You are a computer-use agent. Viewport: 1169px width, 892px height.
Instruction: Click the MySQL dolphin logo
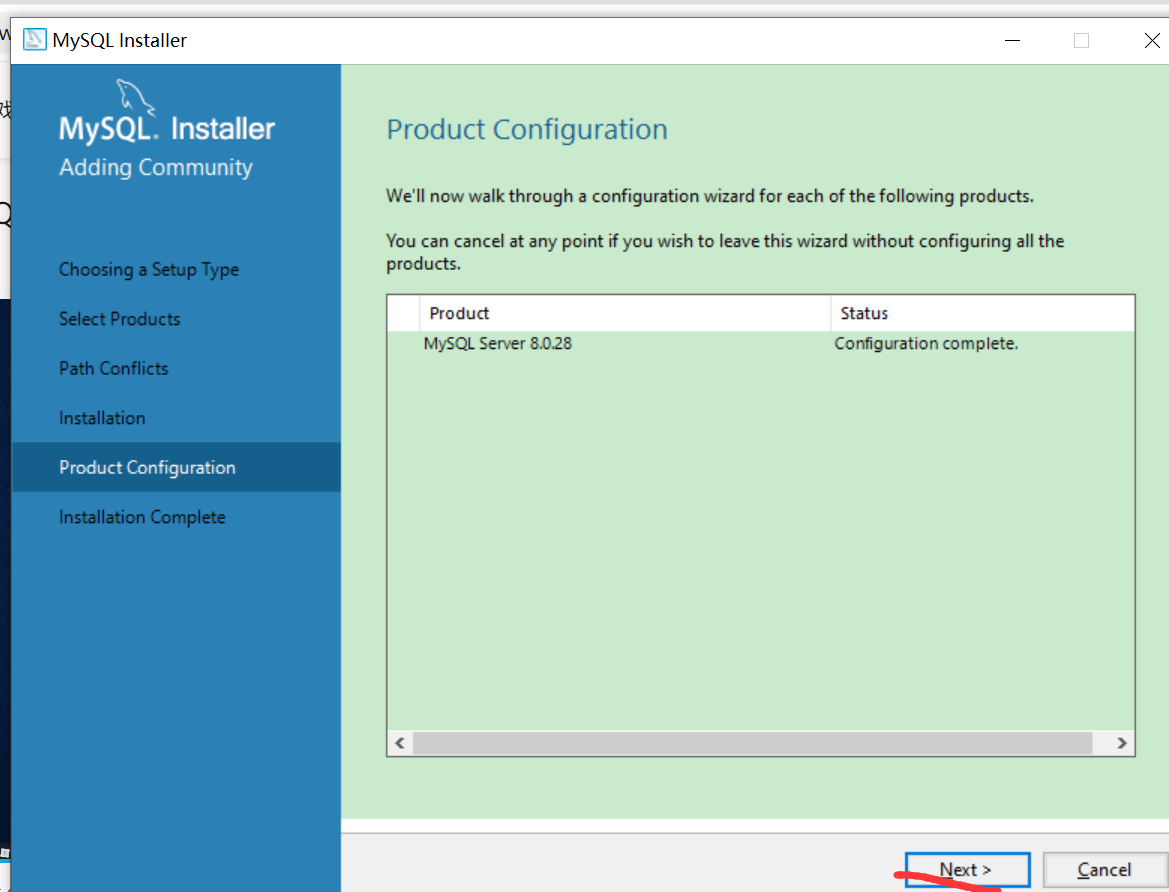tap(135, 97)
